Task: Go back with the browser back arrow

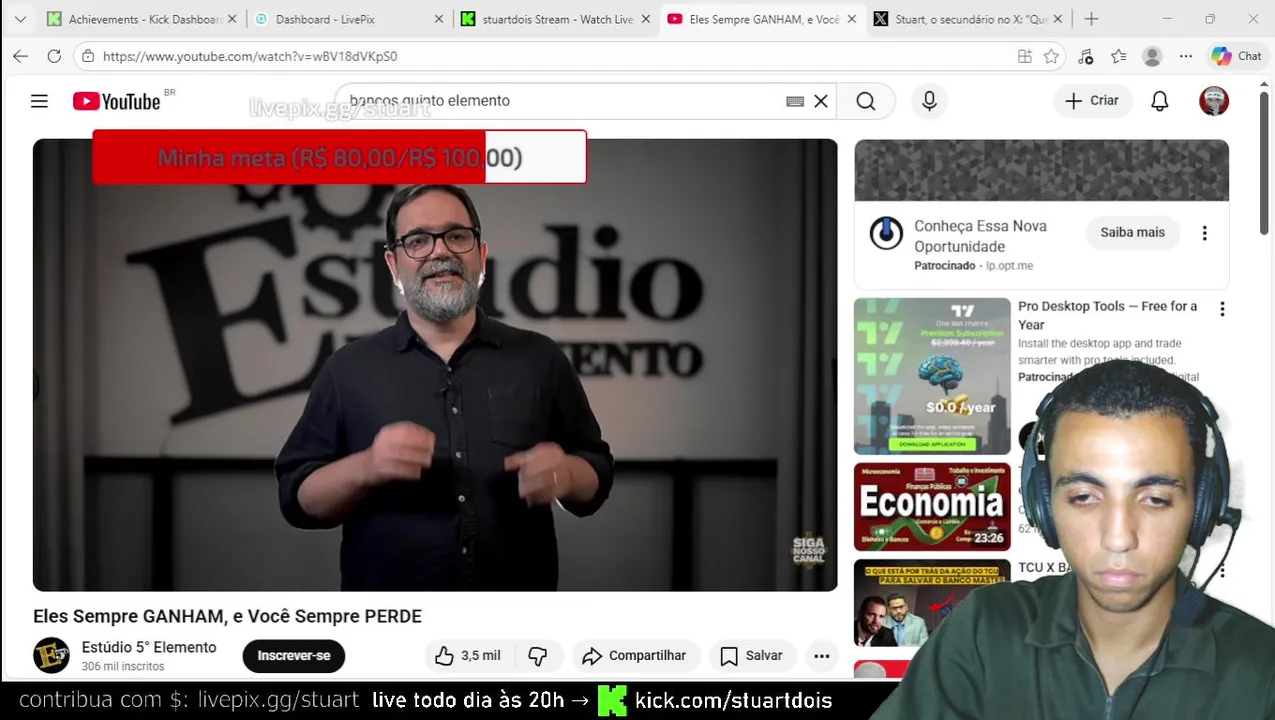Action: 21,56
